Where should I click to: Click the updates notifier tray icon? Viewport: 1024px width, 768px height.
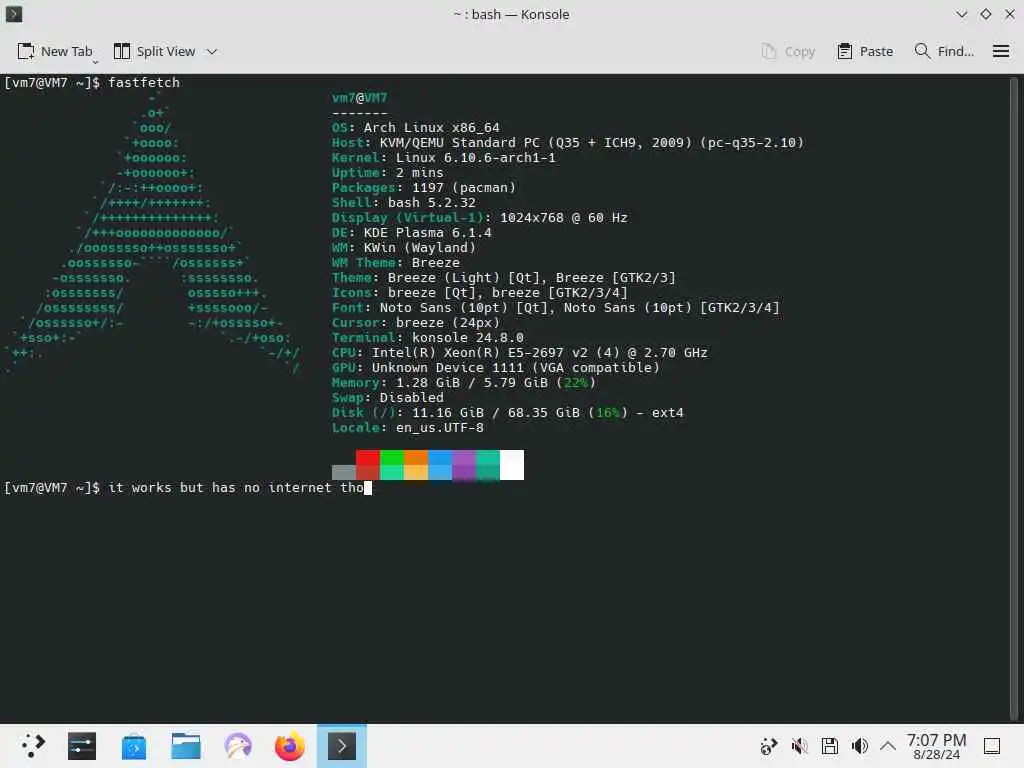point(769,746)
